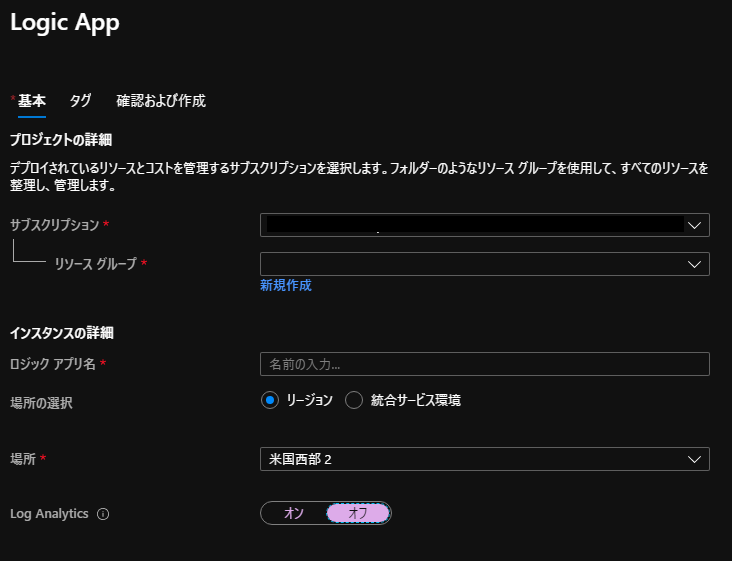The height and width of the screenshot is (561, 732).
Task: Set Log Analytics to オフ
Action: [x=358, y=513]
